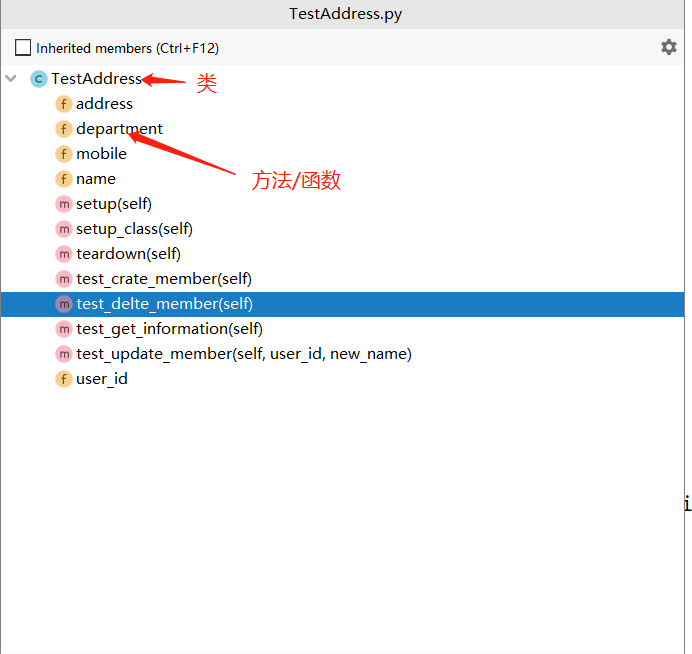Image resolution: width=692 pixels, height=654 pixels.
Task: Click the field icon next to user_id
Action: tap(64, 379)
